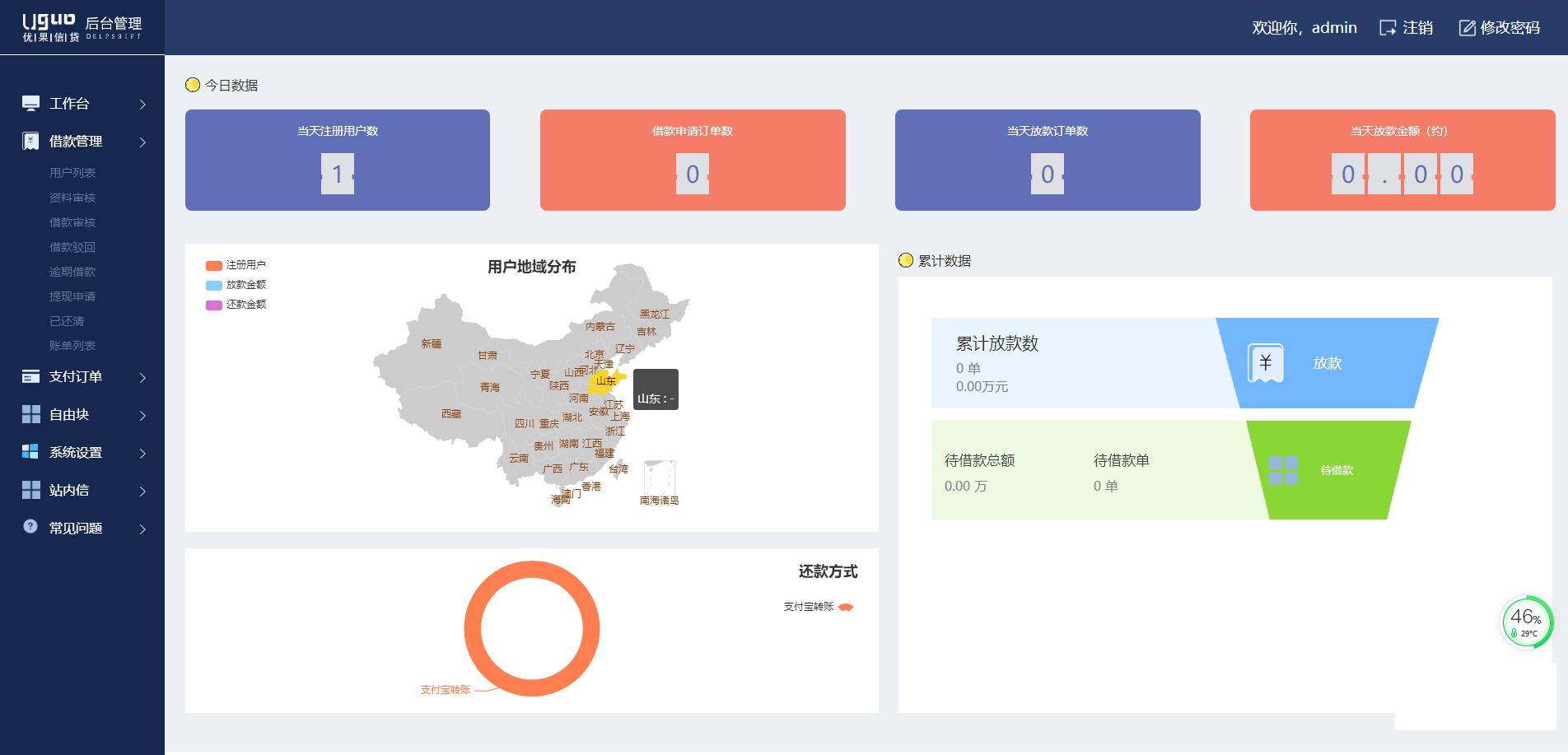1568x755 pixels.
Task: Click the yellow dot beside 累计数据
Action: point(906,260)
